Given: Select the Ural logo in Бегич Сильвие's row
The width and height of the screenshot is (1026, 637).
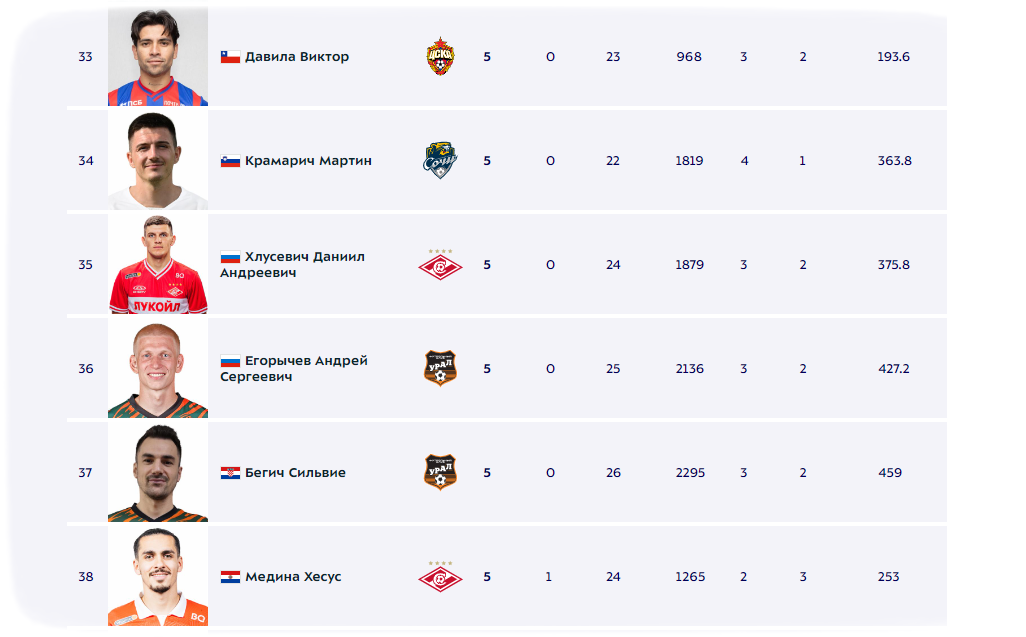Looking at the screenshot, I should click(x=440, y=472).
